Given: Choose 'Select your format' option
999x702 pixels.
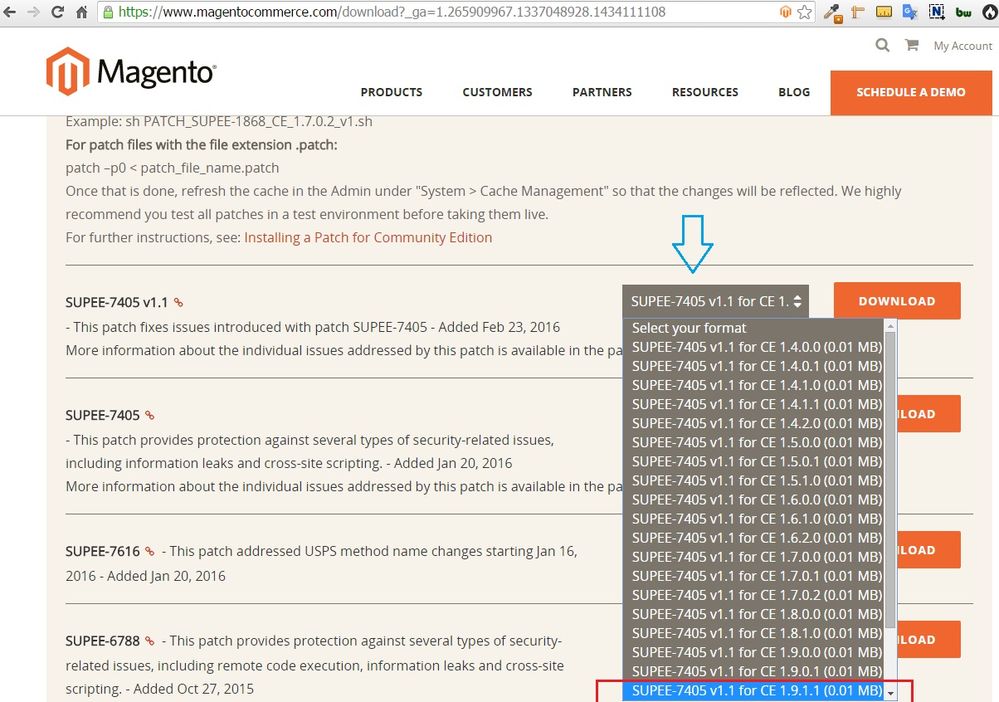Looking at the screenshot, I should click(754, 328).
